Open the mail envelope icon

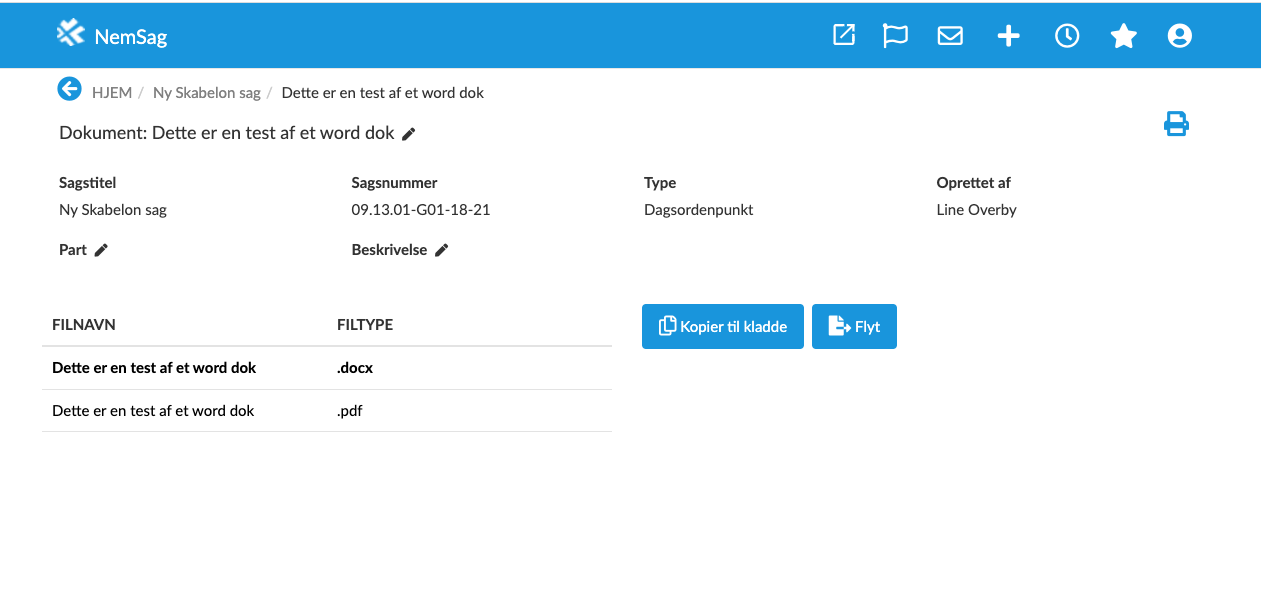coord(950,36)
